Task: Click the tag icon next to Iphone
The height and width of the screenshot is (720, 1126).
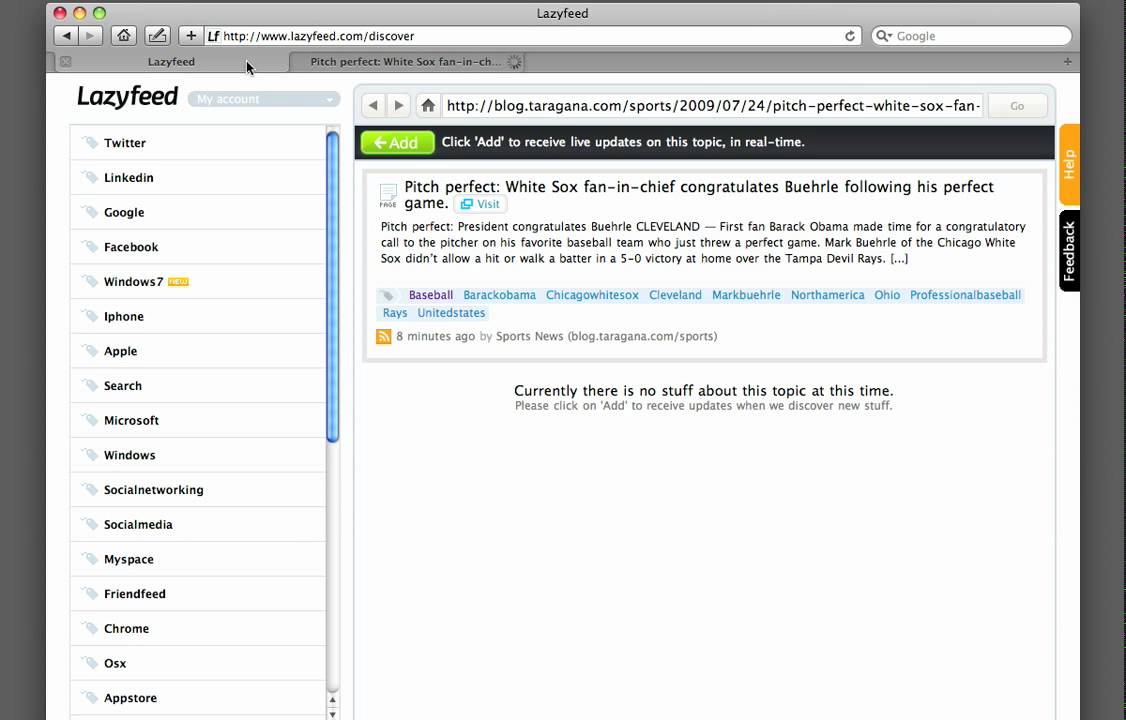Action: click(90, 316)
